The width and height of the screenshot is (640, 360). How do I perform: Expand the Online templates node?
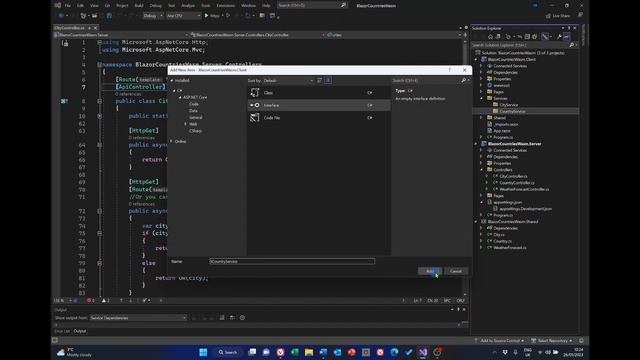171,141
